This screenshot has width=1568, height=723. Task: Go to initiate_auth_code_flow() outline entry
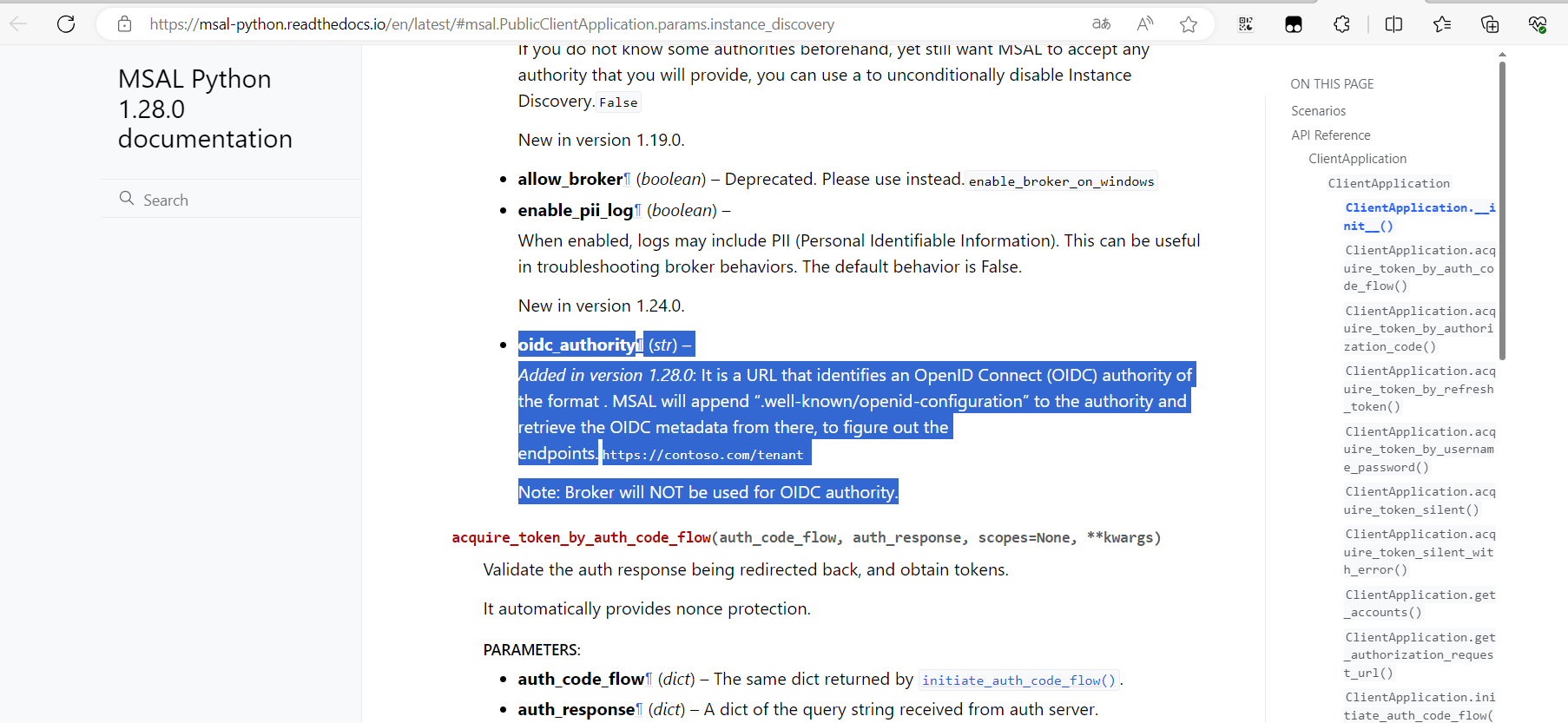click(x=1420, y=707)
